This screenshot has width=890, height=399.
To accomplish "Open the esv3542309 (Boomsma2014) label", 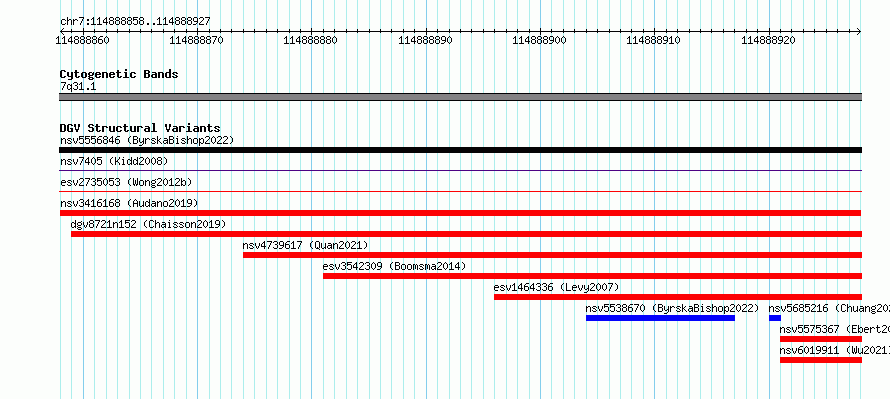I will pos(394,266).
